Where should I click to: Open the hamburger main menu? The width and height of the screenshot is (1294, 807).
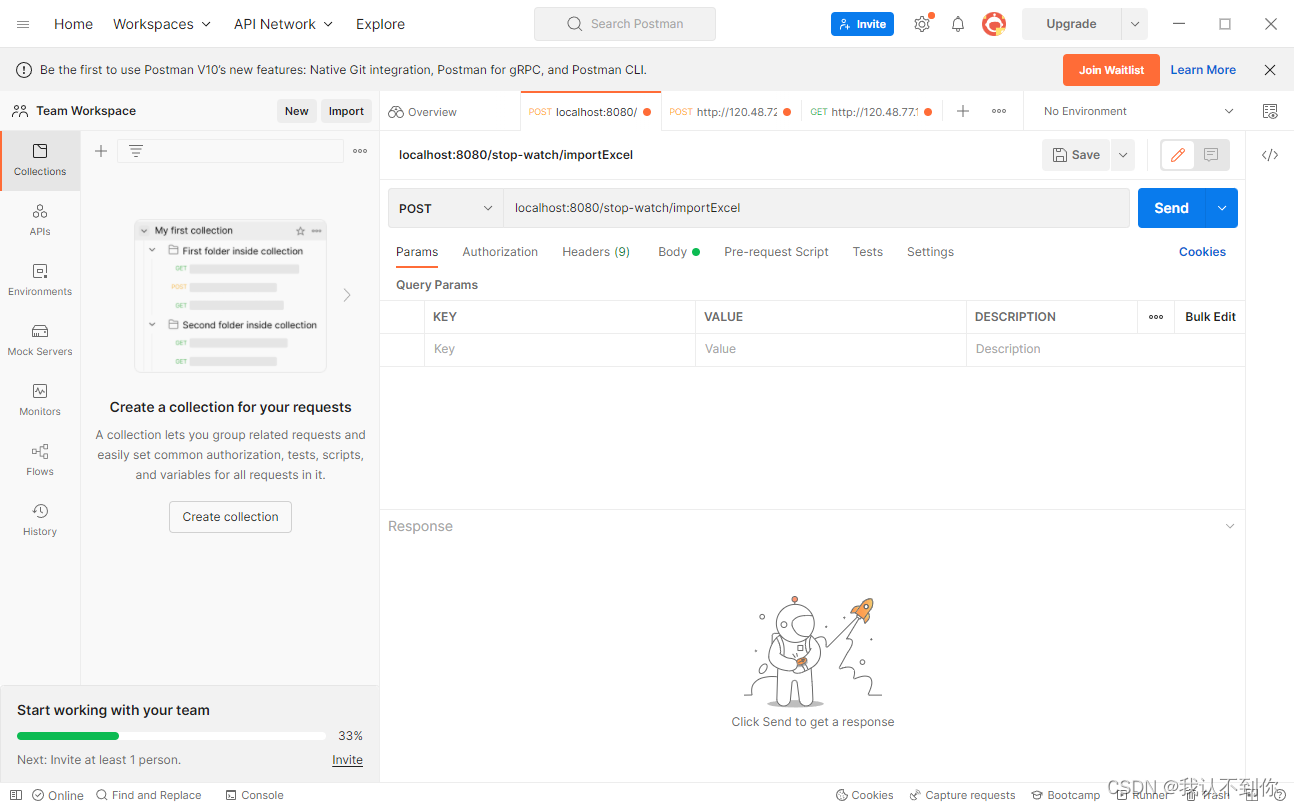point(23,24)
